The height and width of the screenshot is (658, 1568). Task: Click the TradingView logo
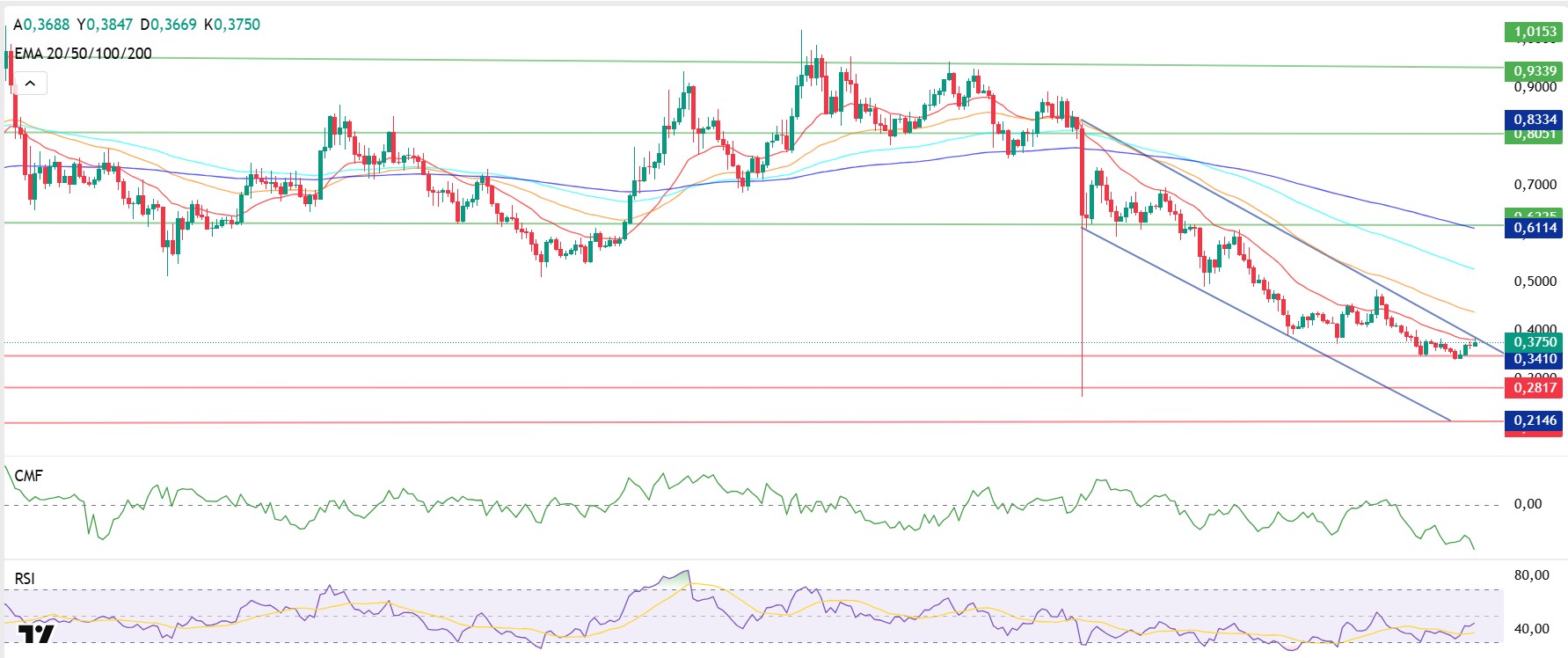36,635
